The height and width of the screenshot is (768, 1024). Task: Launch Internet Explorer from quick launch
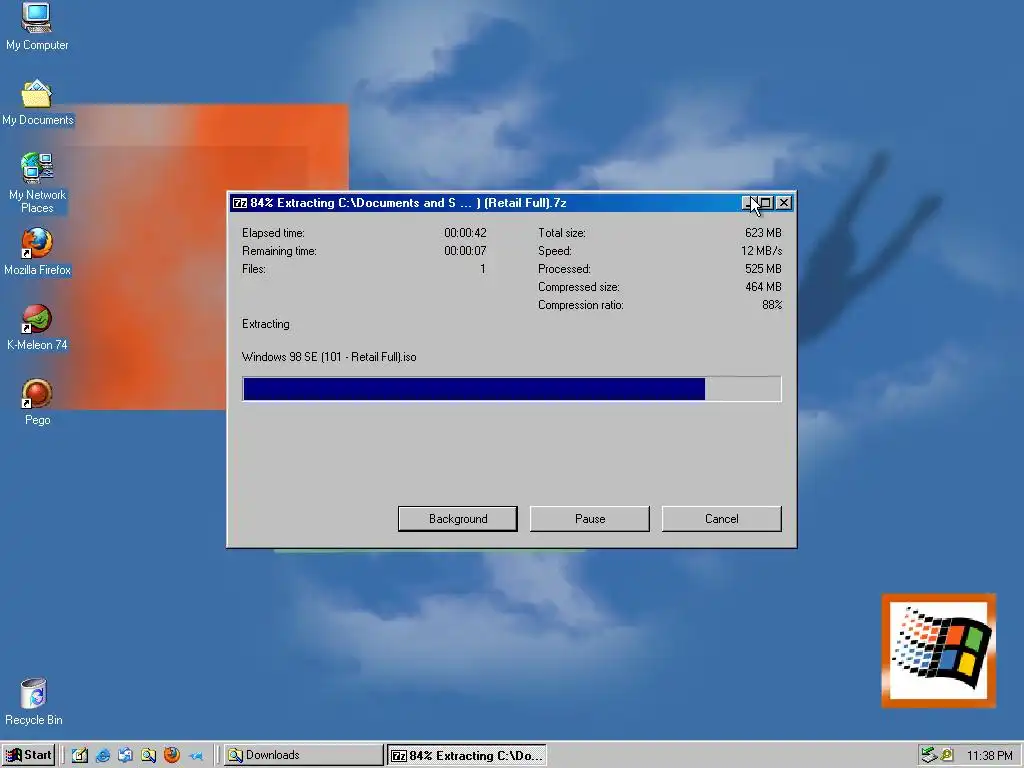point(103,755)
